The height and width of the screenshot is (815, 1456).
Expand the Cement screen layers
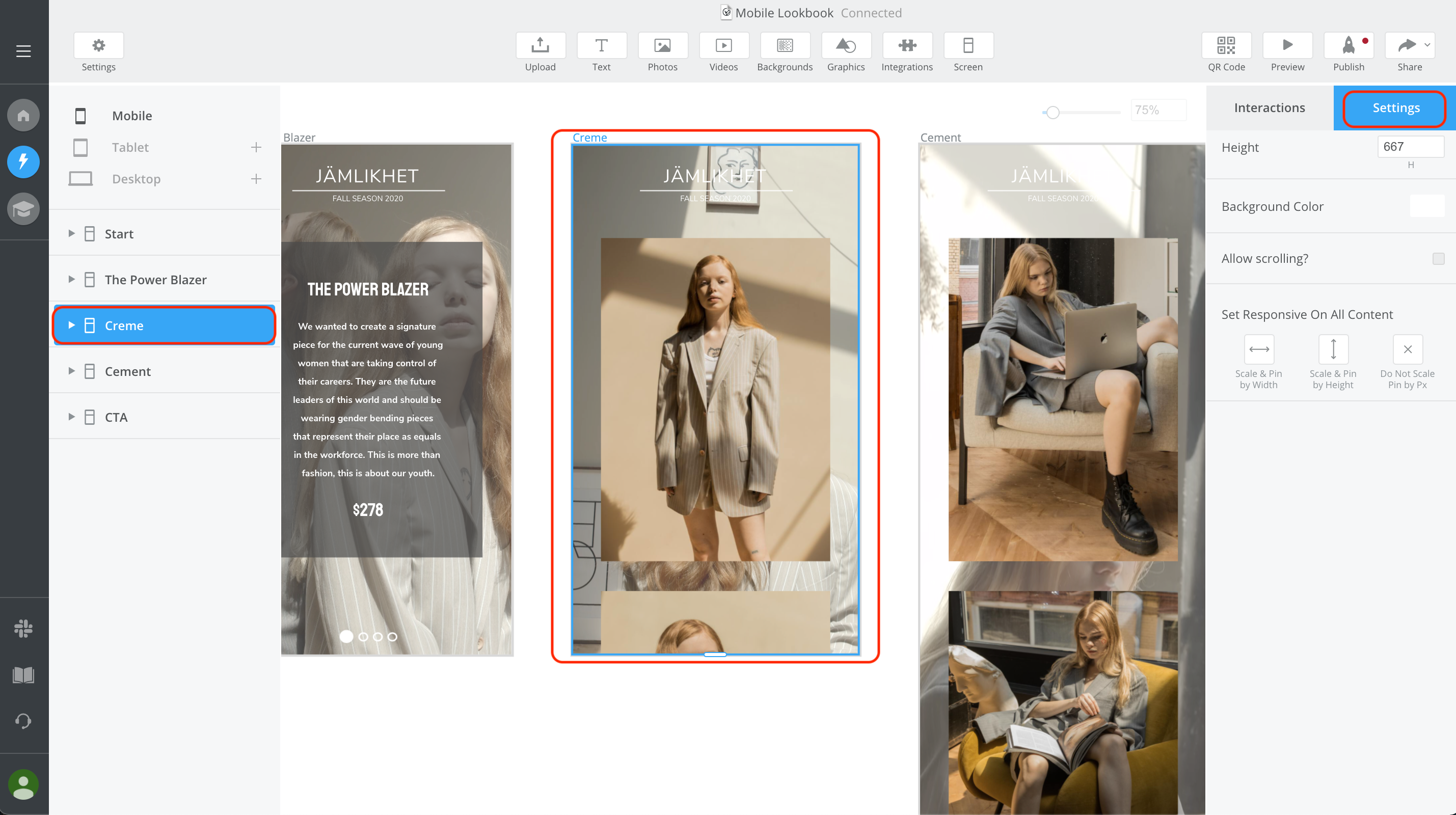(x=71, y=371)
